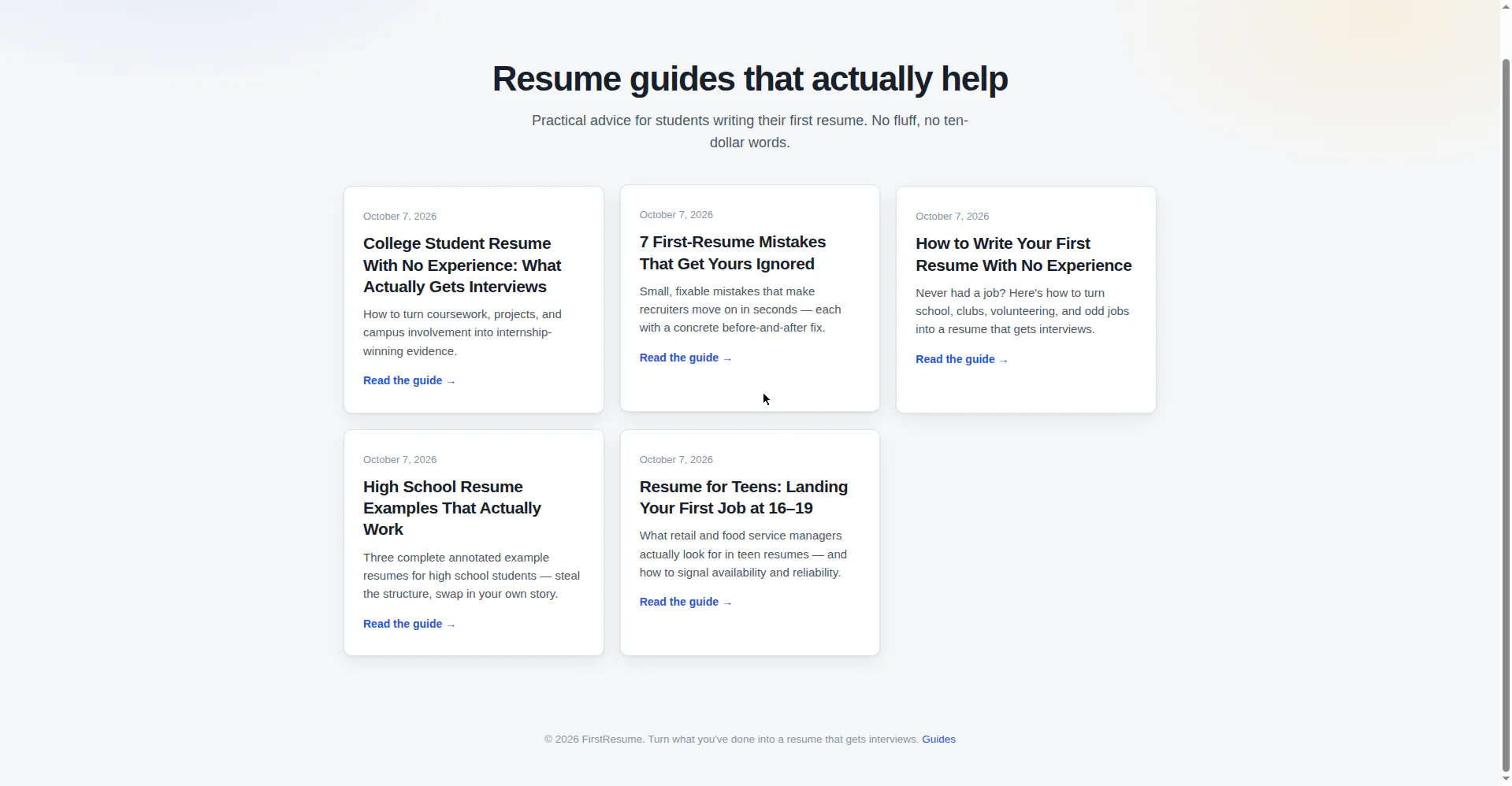
Task: Open High School Resume Examples title
Action: pos(452,508)
